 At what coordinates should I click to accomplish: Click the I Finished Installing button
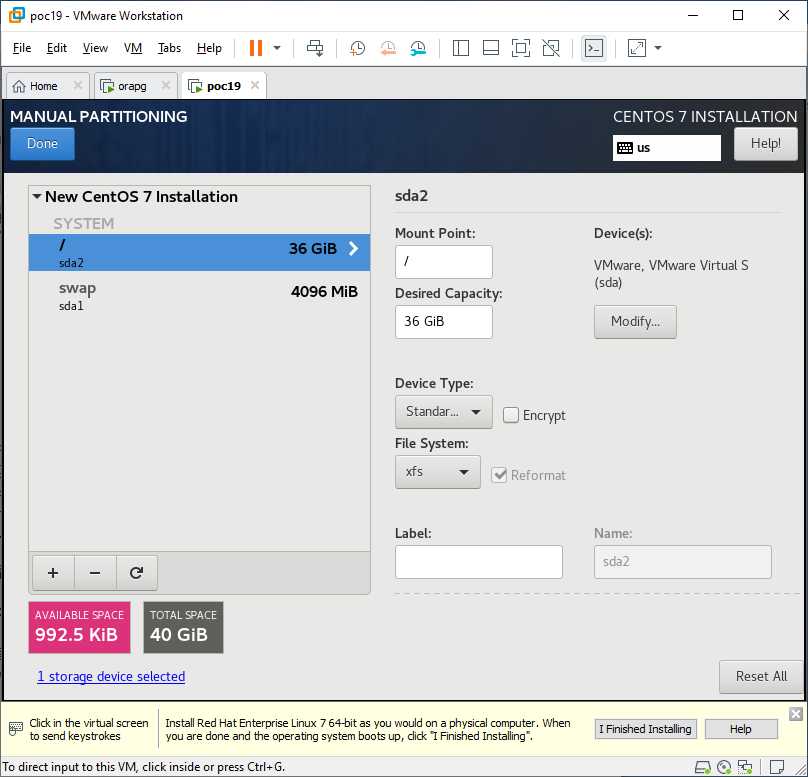(646, 729)
